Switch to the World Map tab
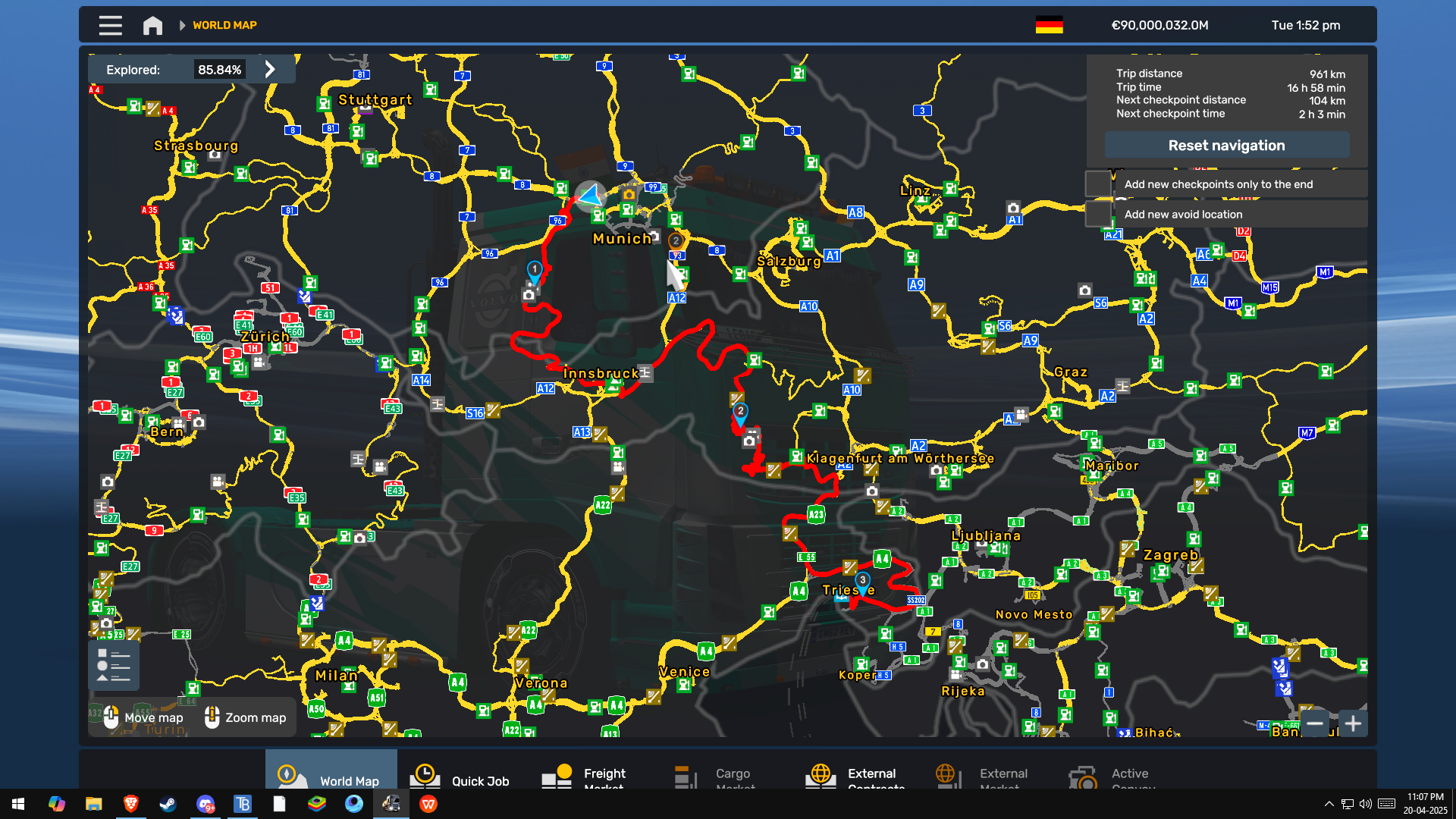Screen dimensions: 1456x819 point(331,769)
